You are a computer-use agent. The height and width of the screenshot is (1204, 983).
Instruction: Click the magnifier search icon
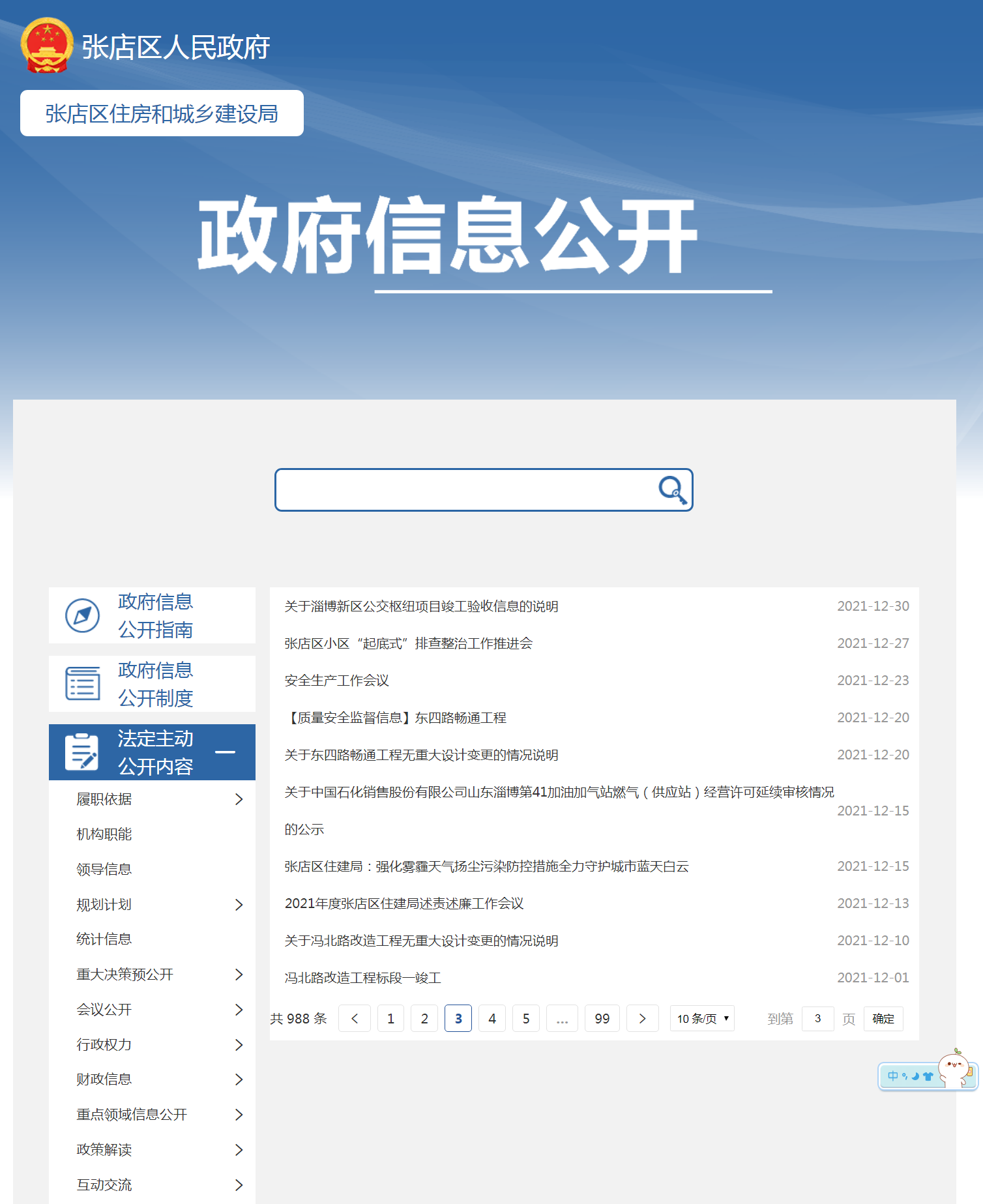coord(672,490)
